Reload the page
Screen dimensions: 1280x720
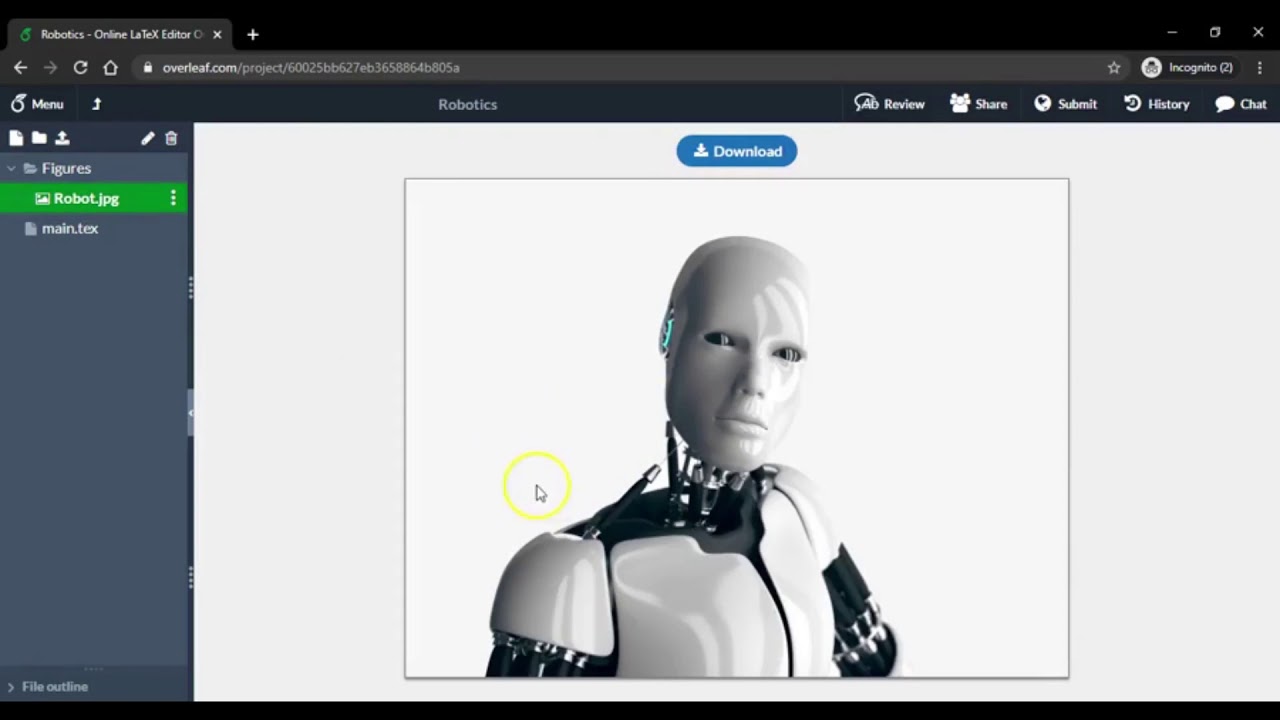tap(80, 67)
